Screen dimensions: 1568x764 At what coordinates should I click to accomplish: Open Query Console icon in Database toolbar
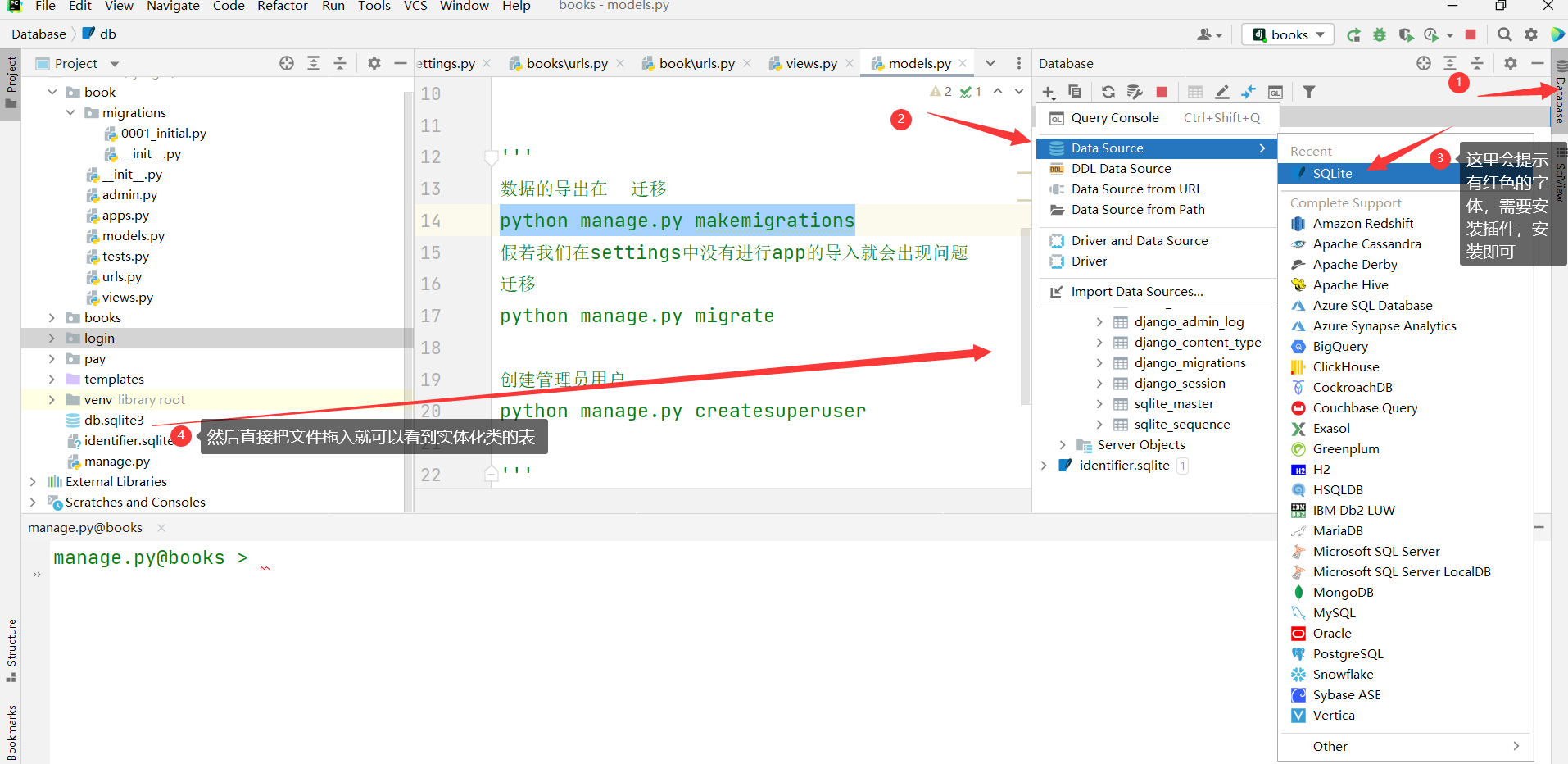click(x=1276, y=92)
